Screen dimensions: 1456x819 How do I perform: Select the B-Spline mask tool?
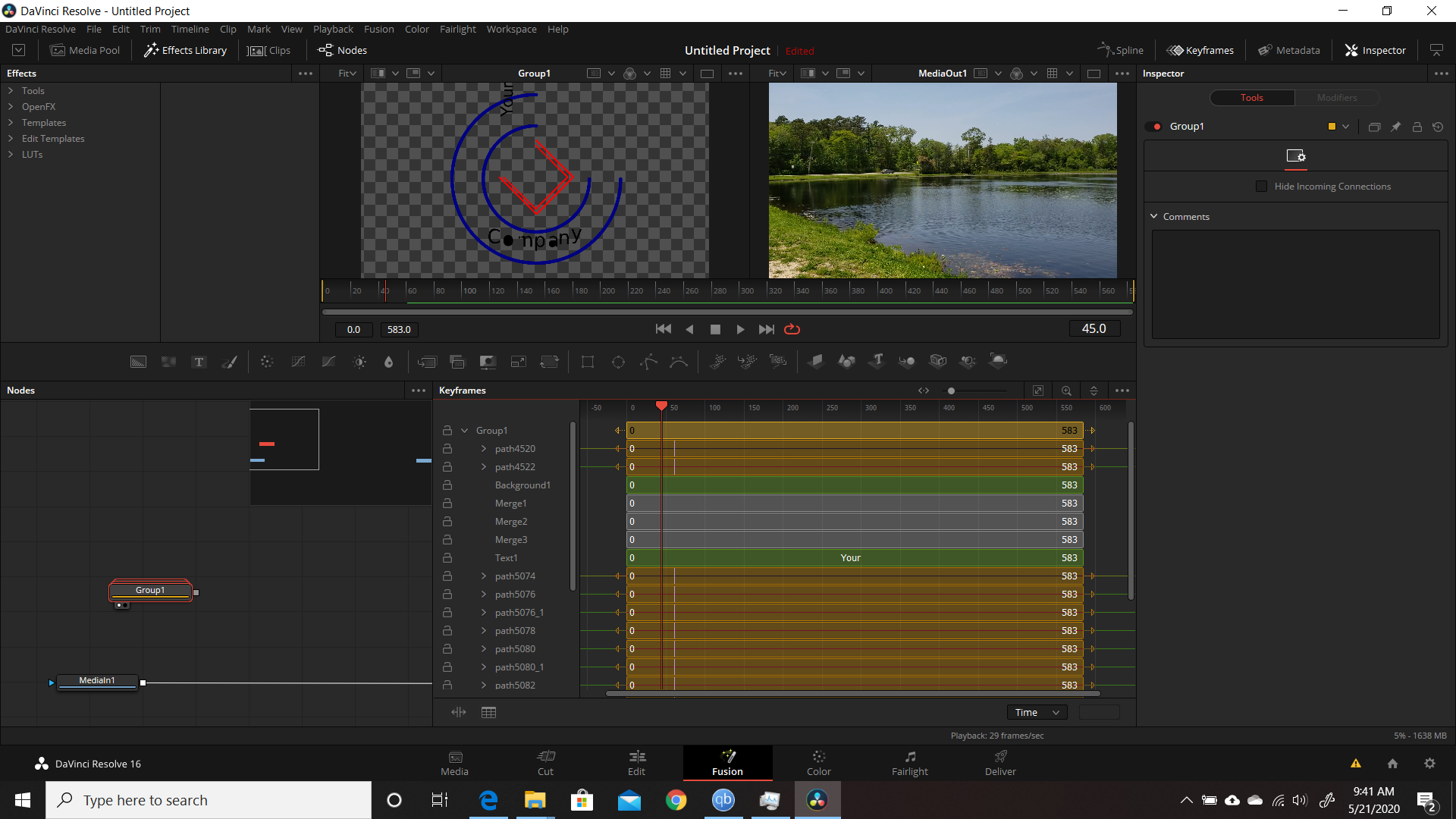(679, 362)
